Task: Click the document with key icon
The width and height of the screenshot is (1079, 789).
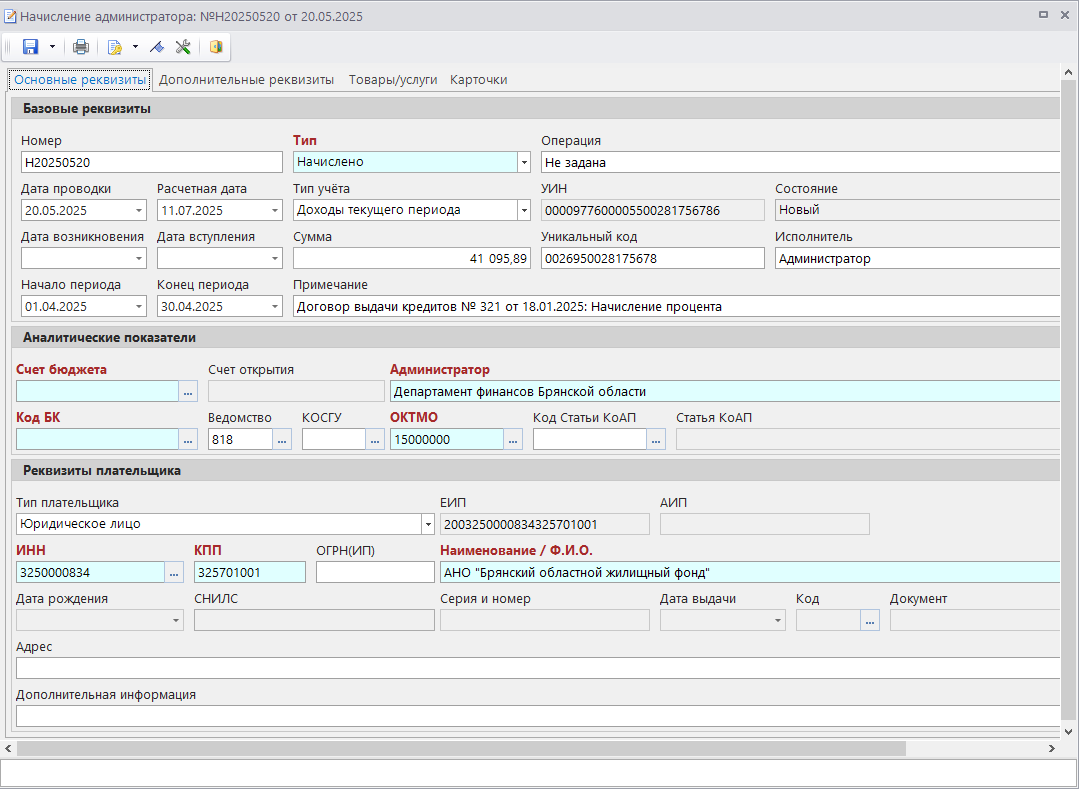Action: (x=115, y=47)
